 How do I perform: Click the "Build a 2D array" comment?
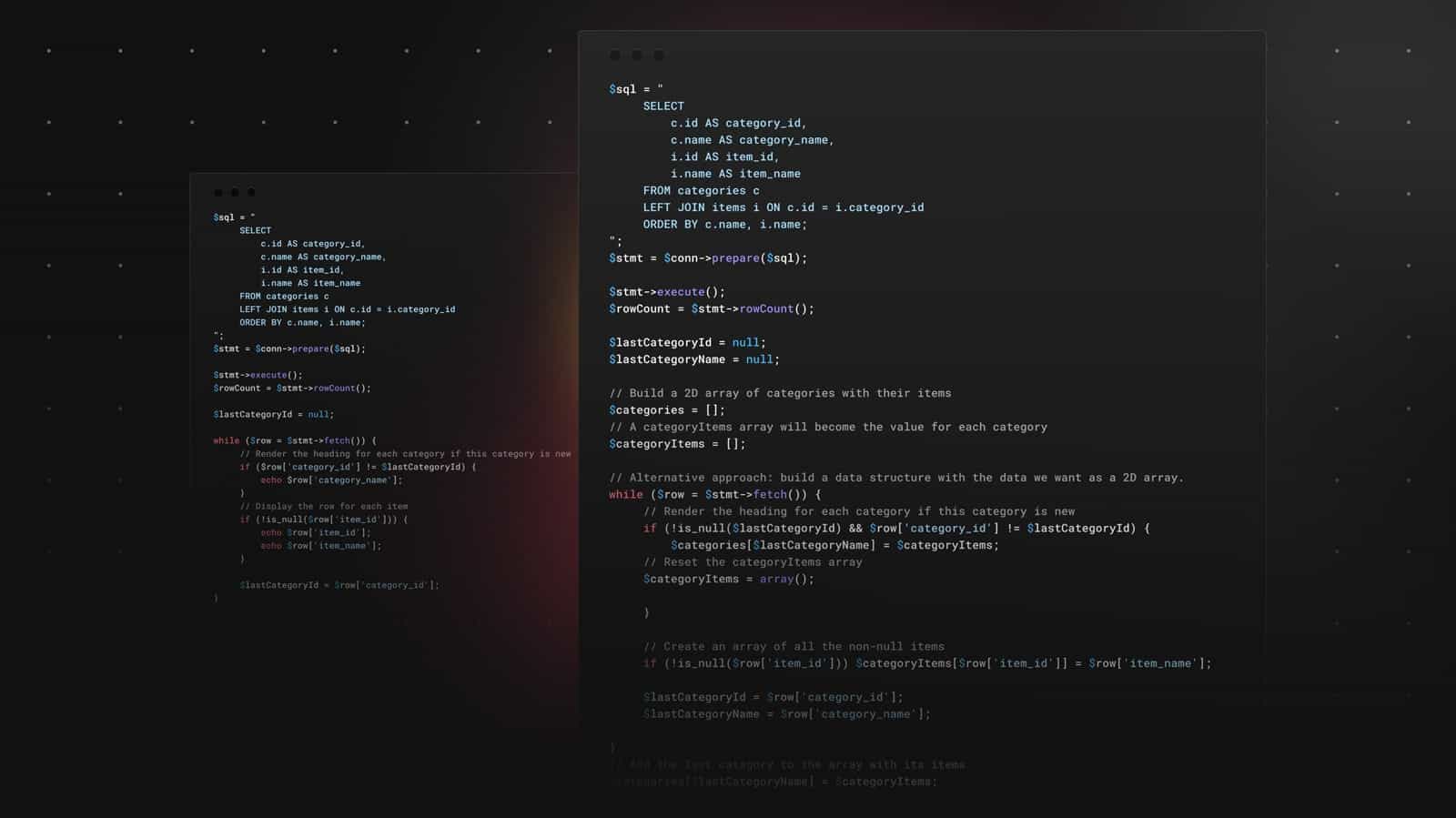[780, 393]
